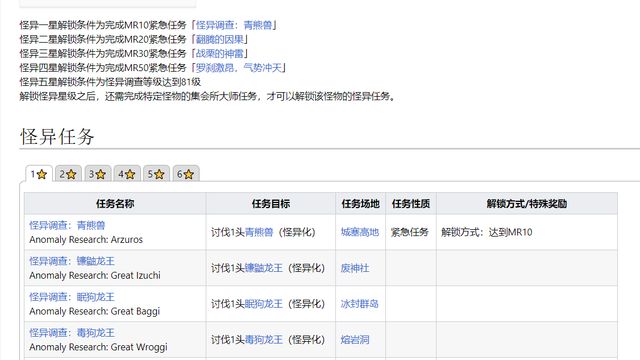Click the 怪异任务 section heading
This screenshot has width=640, height=360.
click(x=57, y=136)
